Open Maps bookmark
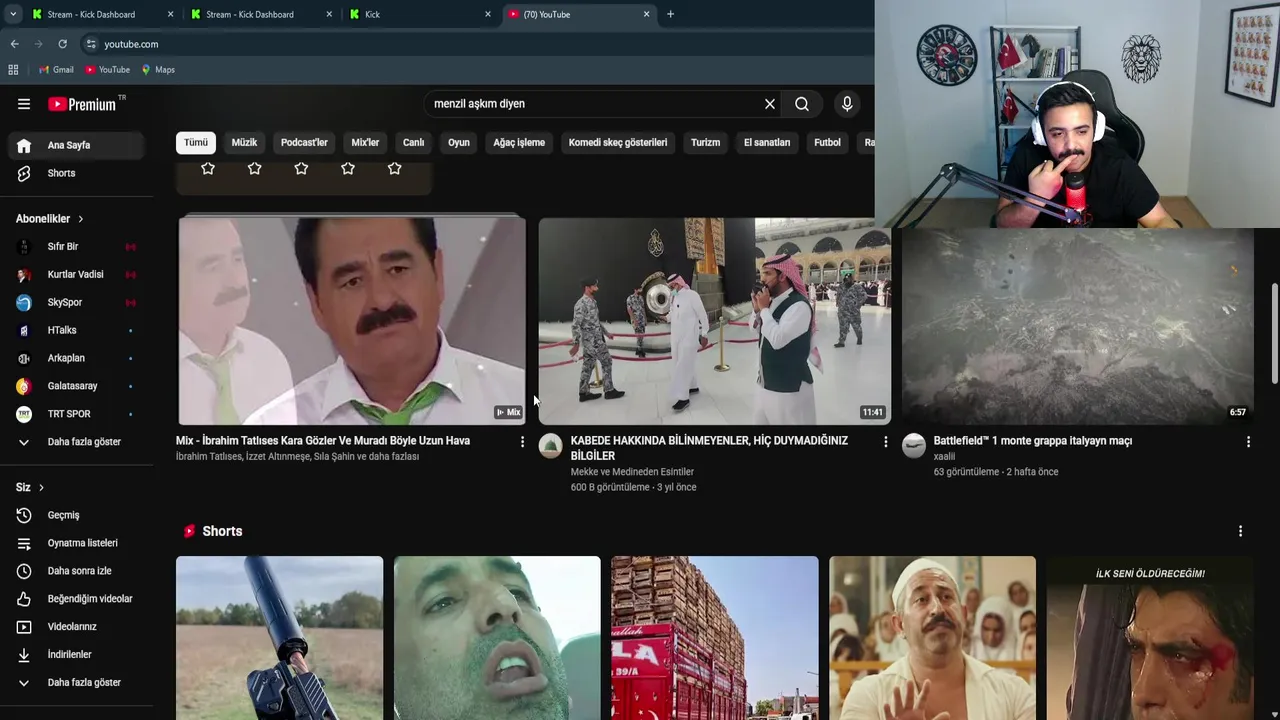1280x720 pixels. click(x=158, y=70)
